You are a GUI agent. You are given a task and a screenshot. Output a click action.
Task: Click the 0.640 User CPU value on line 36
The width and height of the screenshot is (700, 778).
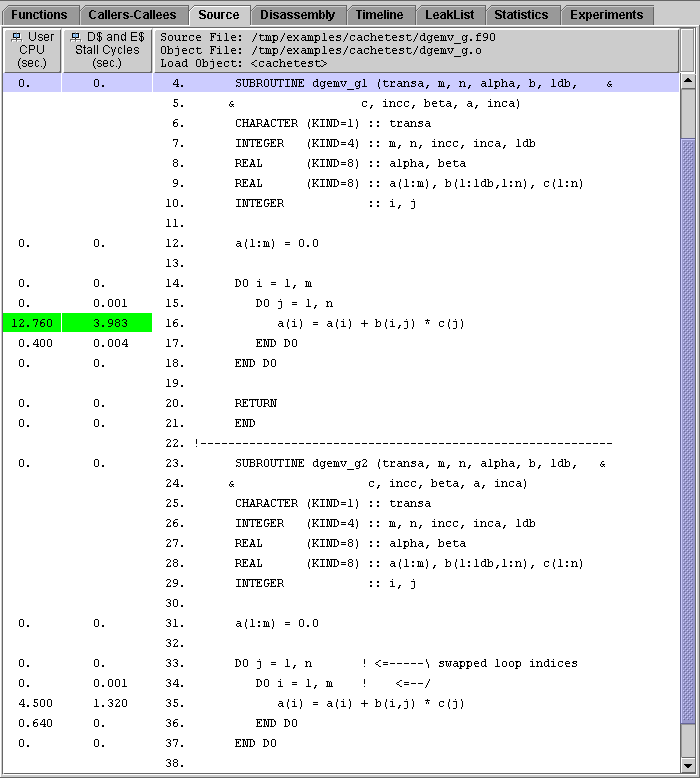(35, 723)
